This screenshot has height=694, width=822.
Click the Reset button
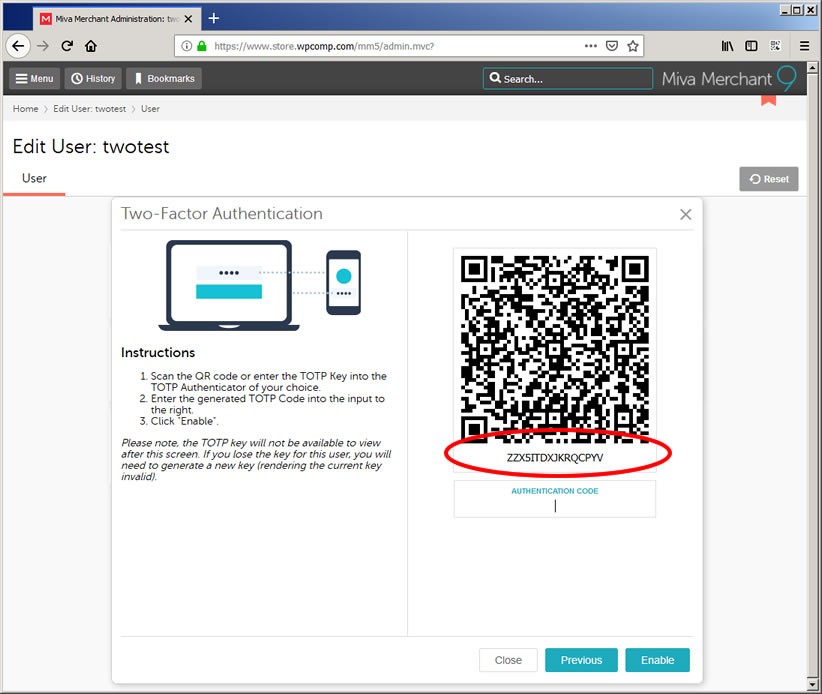[768, 179]
